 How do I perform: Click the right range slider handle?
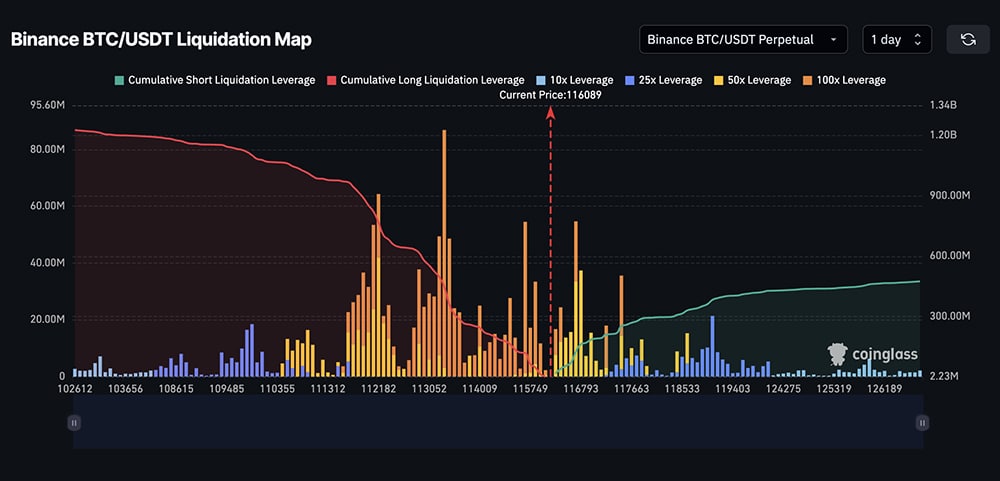[x=922, y=423]
